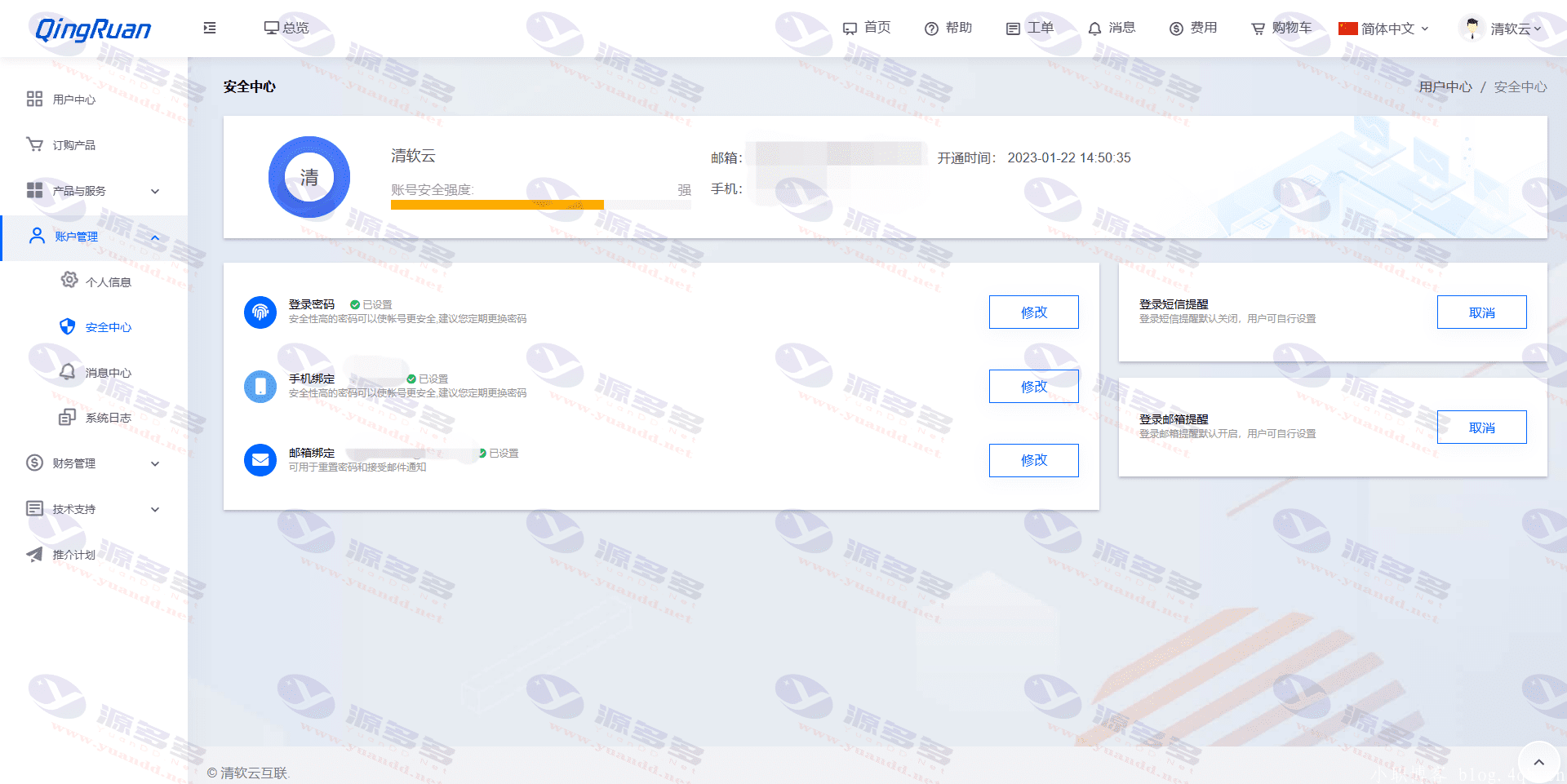Image resolution: width=1567 pixels, height=784 pixels.
Task: Click the 用户中心 grid icon in sidebar
Action: [x=34, y=99]
